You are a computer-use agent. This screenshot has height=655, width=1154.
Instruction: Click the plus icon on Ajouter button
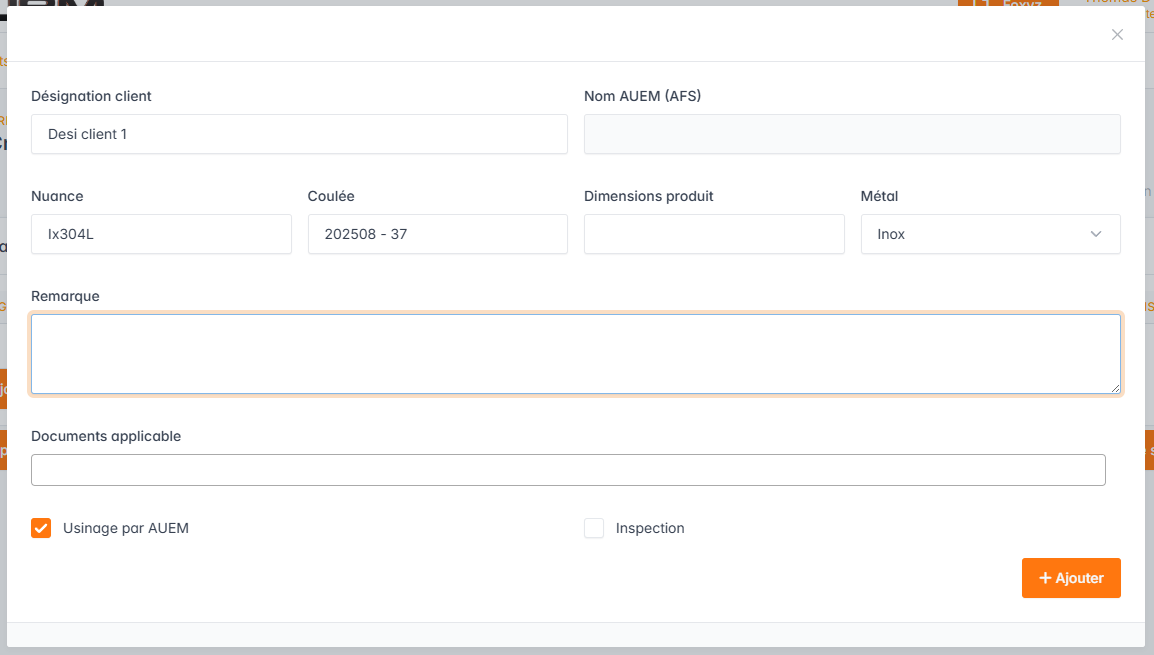point(1045,578)
